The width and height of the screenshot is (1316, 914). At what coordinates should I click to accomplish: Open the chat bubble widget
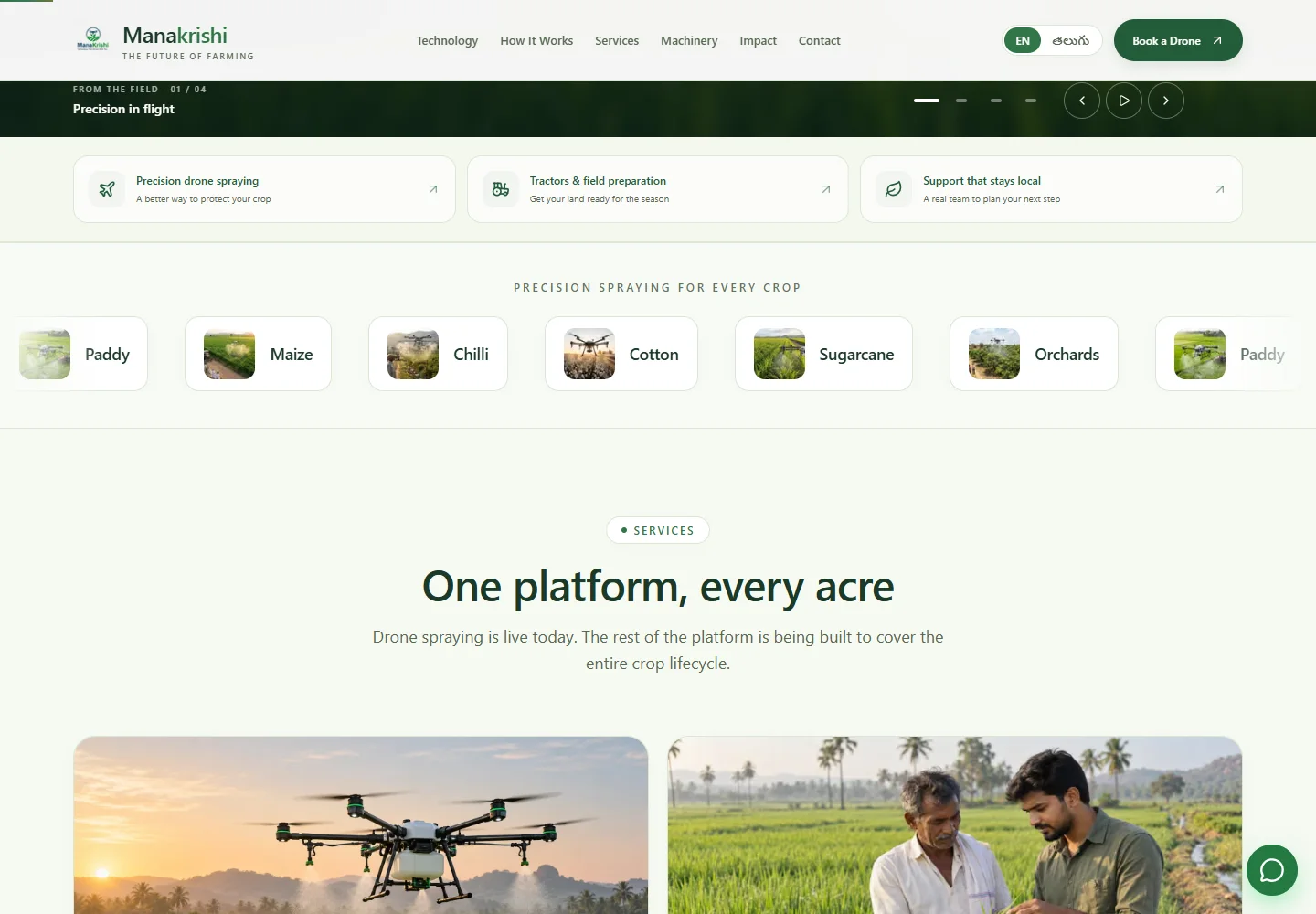tap(1271, 870)
